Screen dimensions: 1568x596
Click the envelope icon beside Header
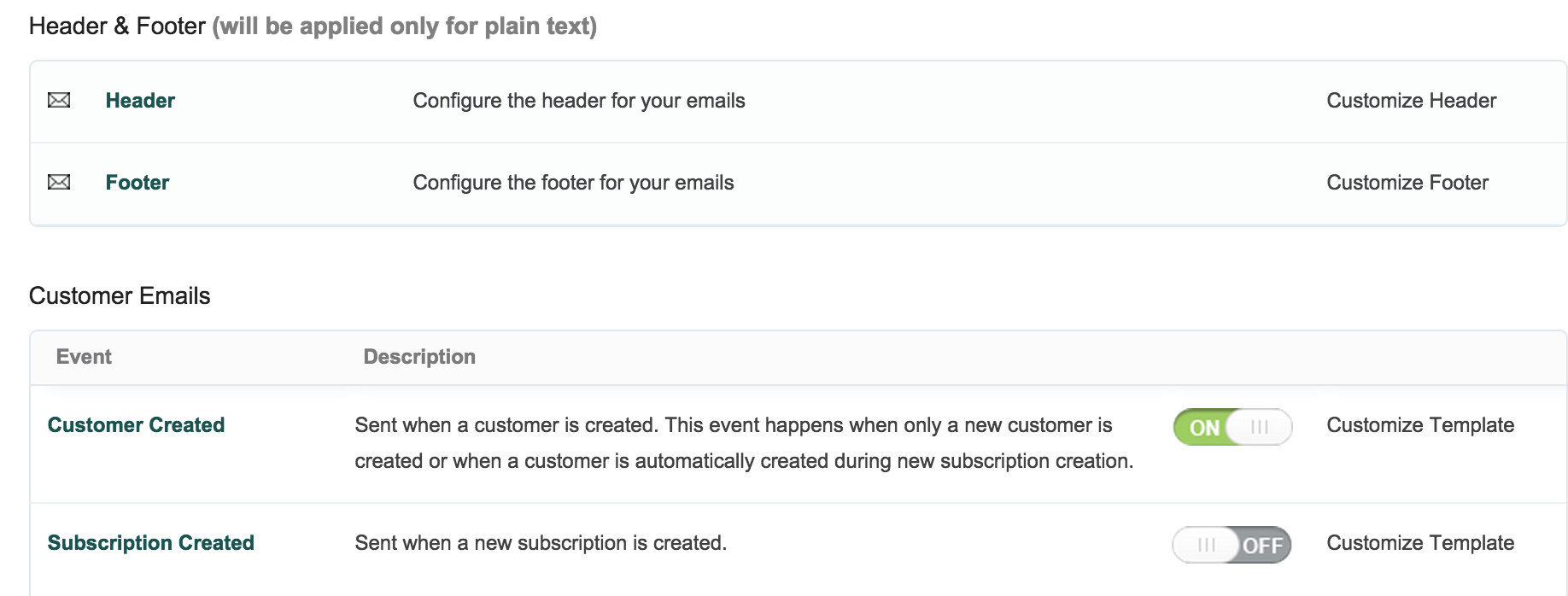coord(59,101)
